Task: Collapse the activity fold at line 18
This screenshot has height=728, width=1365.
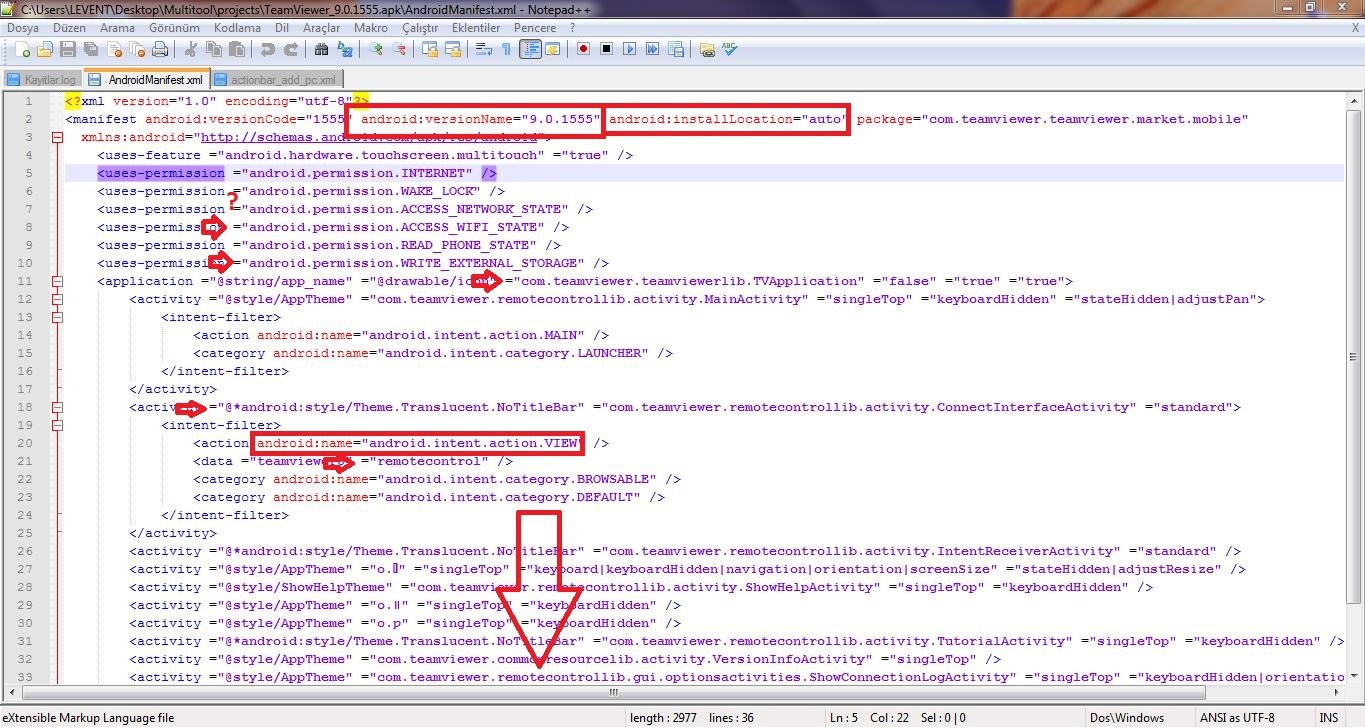Action: click(x=57, y=407)
